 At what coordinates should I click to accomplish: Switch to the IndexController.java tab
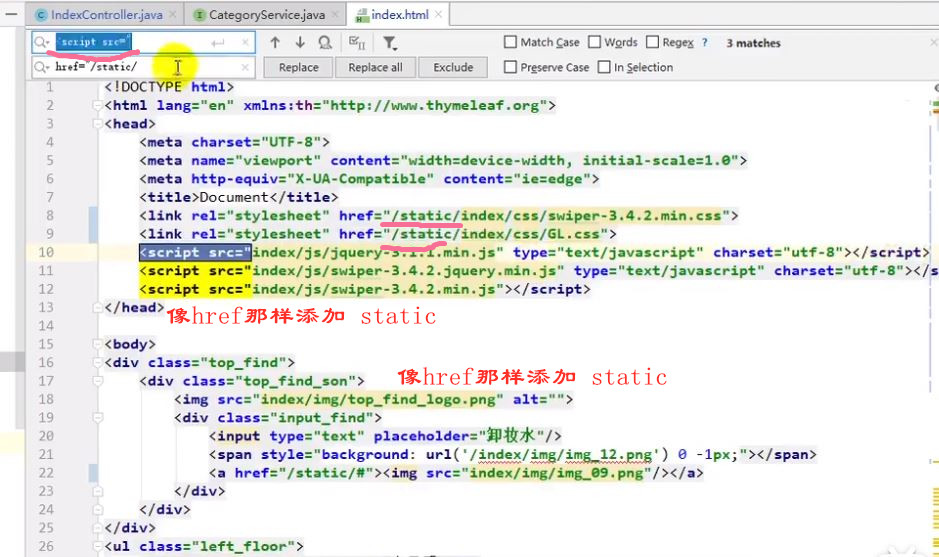tap(107, 15)
